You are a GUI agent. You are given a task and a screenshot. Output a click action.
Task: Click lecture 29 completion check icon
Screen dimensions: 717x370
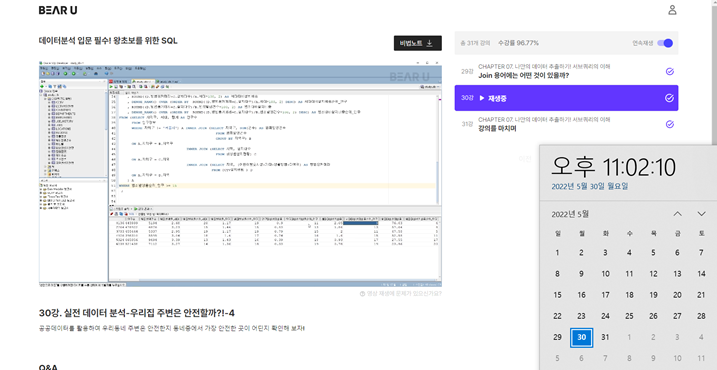pyautogui.click(x=669, y=71)
